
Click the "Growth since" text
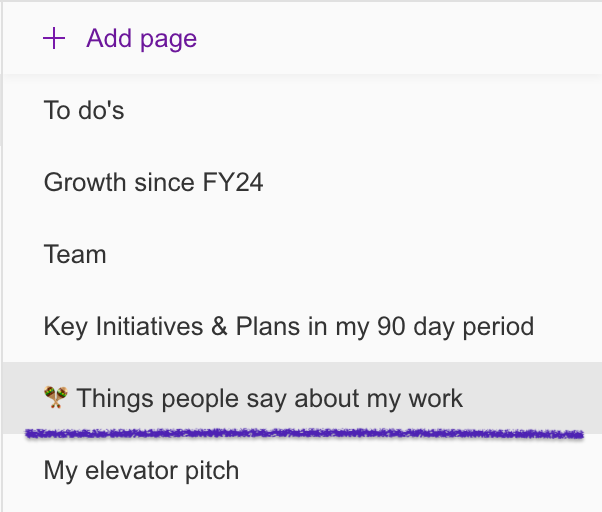(x=118, y=182)
